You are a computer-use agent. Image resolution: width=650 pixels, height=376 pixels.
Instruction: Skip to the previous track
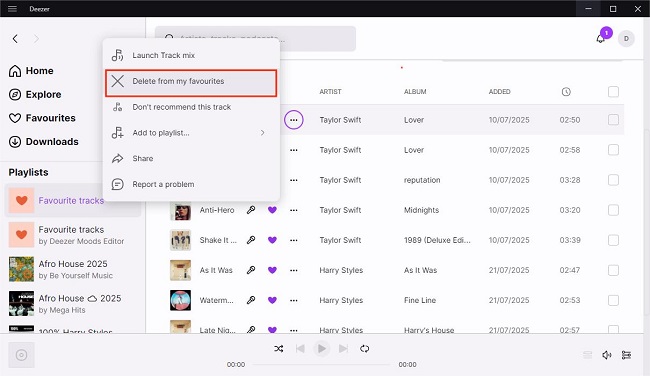[x=300, y=349]
